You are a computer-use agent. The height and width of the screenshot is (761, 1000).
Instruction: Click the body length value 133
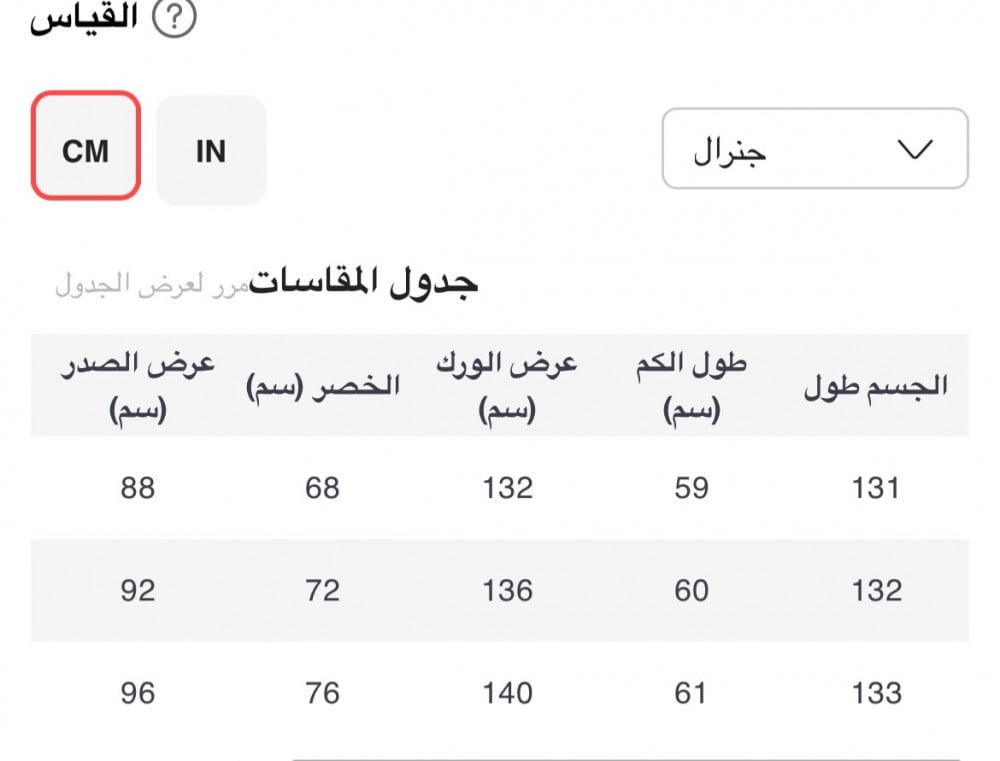pyautogui.click(x=876, y=693)
